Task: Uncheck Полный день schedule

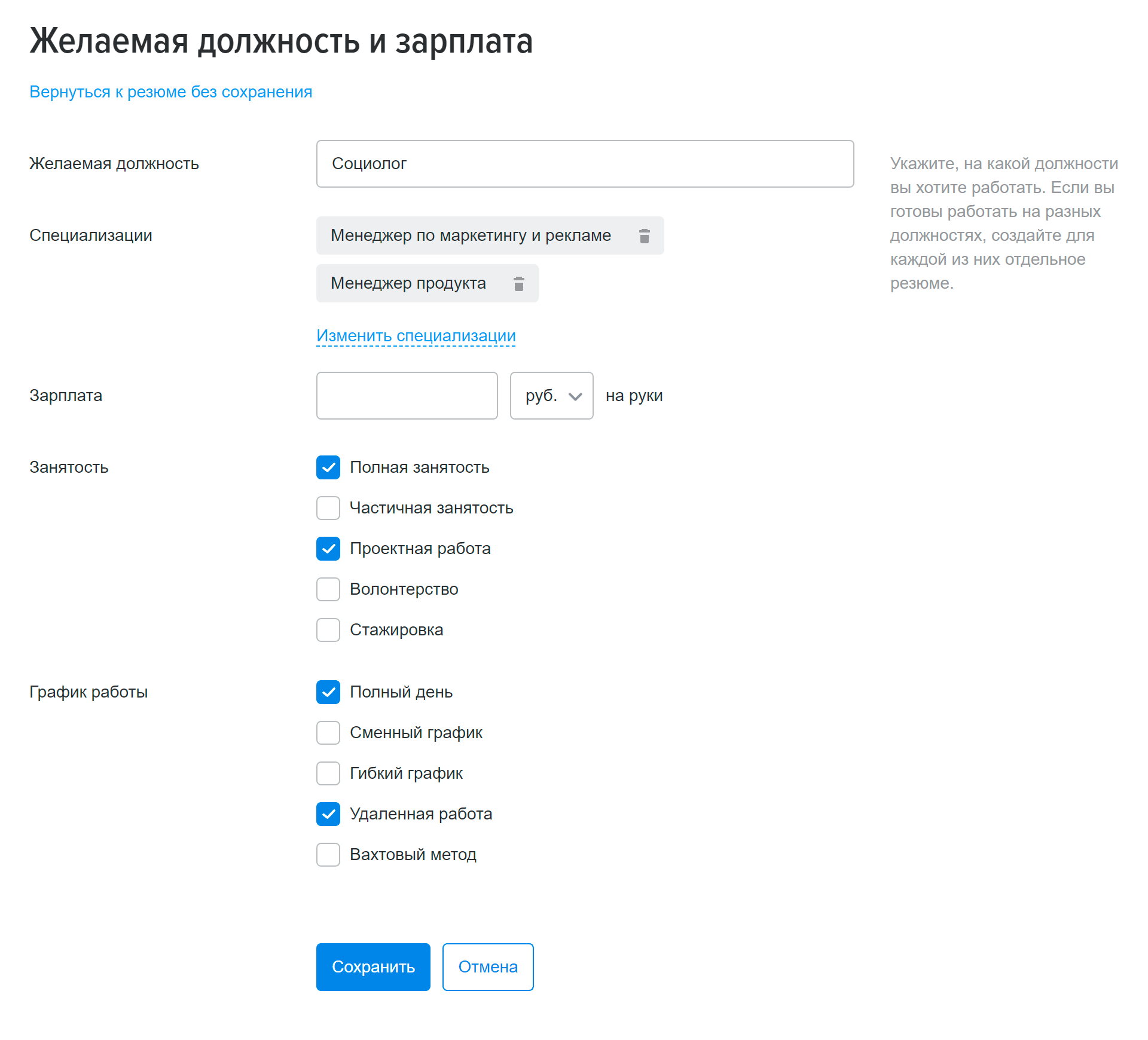Action: (x=328, y=692)
